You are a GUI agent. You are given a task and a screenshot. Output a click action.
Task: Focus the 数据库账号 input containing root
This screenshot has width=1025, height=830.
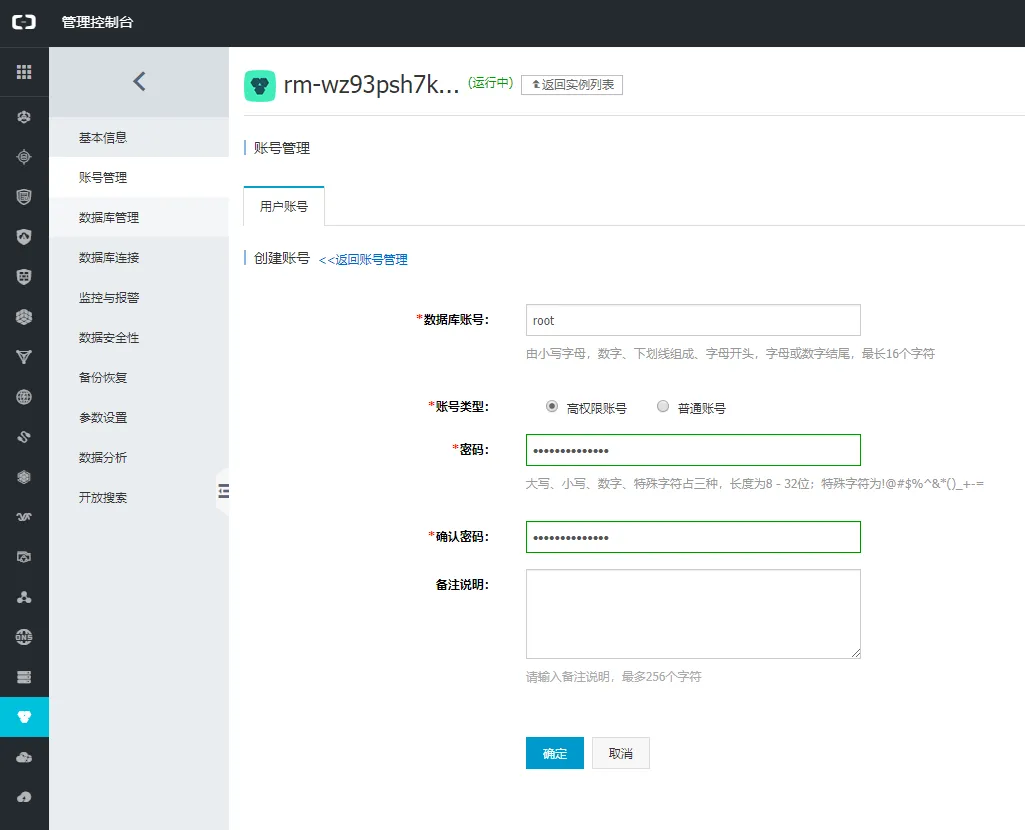[x=693, y=320]
